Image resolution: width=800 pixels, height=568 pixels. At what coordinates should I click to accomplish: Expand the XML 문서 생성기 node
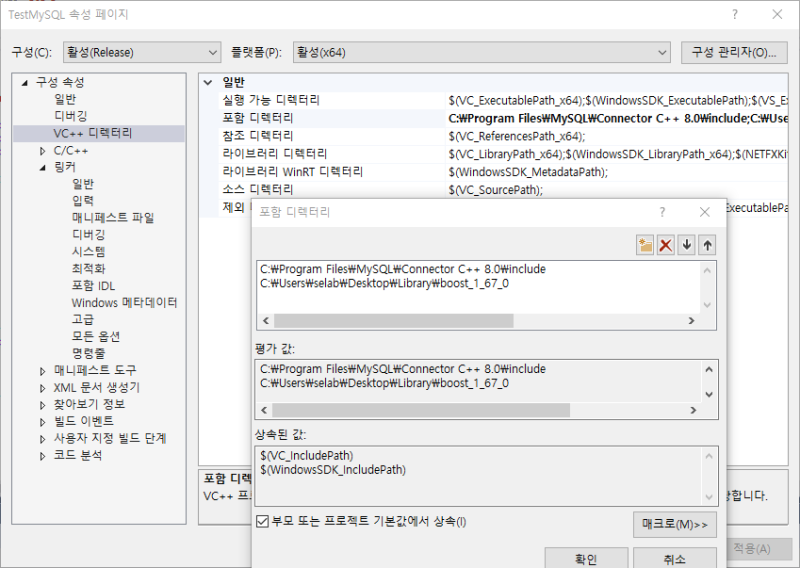(x=43, y=388)
